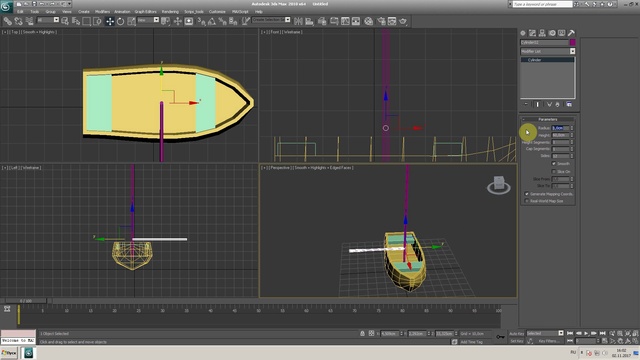
Task: Click the Sides spinner arrows
Action: [572, 156]
